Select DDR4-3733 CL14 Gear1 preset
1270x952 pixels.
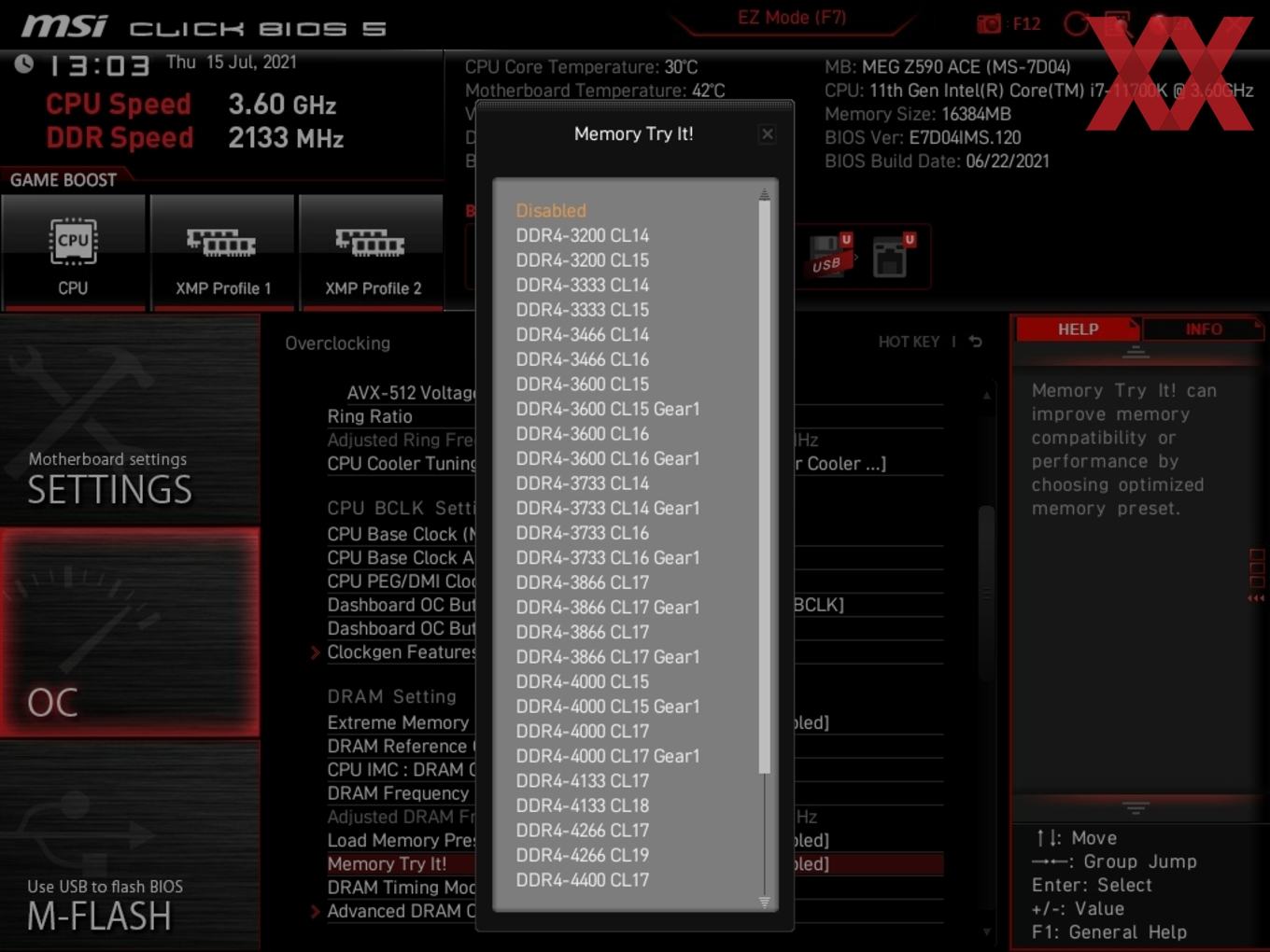pos(608,508)
